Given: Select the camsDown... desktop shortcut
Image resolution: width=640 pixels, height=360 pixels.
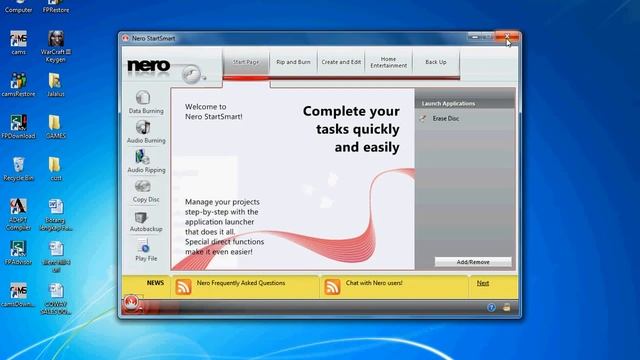Looking at the screenshot, I should pyautogui.click(x=18, y=295).
